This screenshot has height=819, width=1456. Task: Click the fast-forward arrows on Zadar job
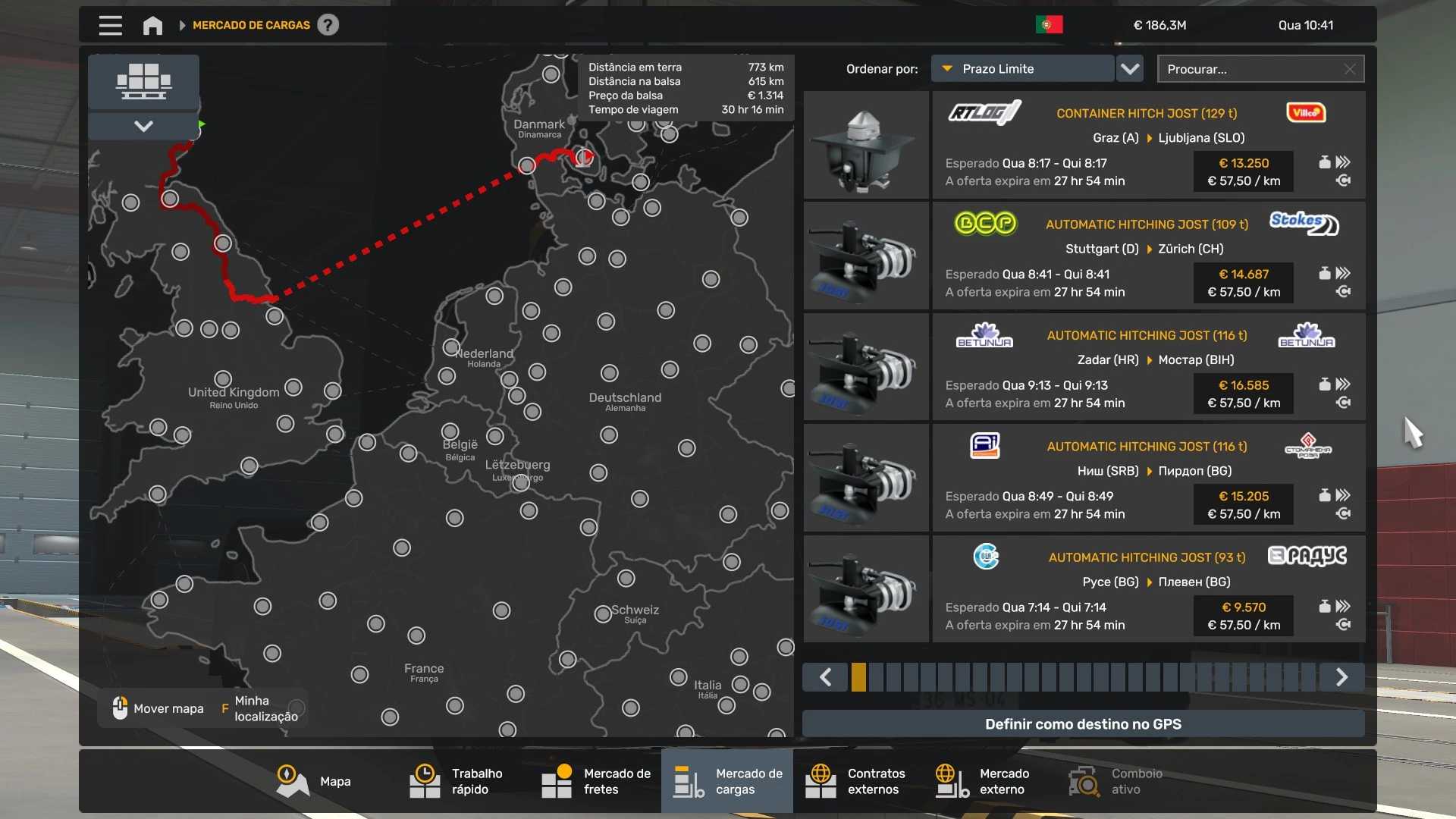point(1343,384)
